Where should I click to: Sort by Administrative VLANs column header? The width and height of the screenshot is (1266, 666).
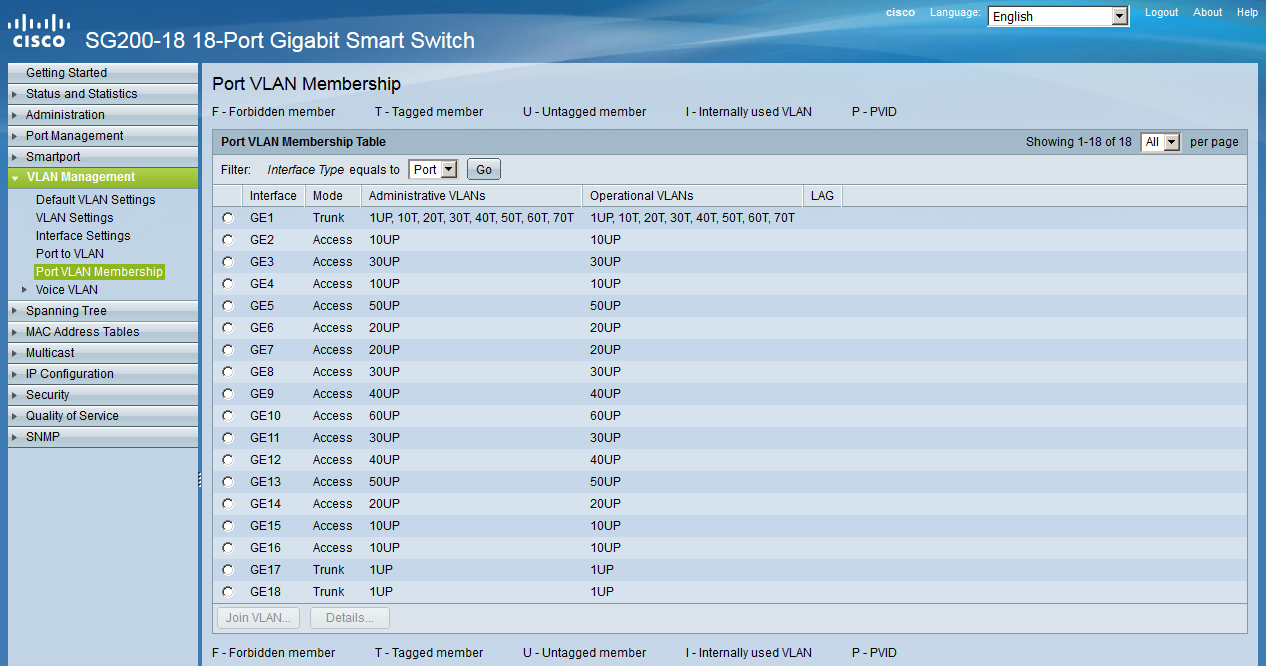click(427, 196)
